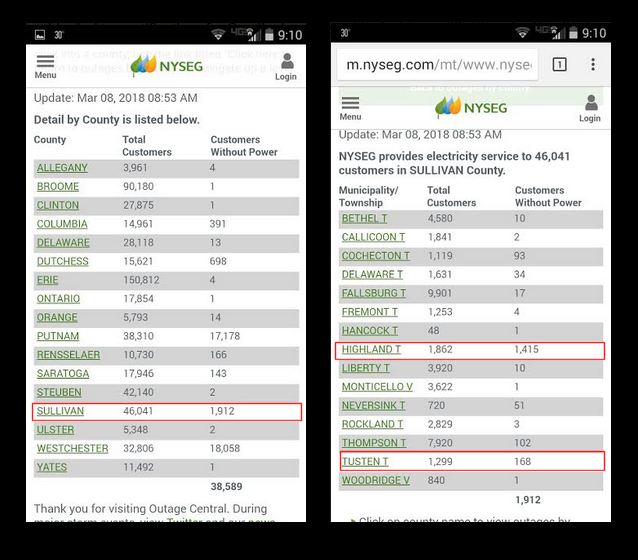638x560 pixels.
Task: Open the Menu hamburger icon in left phone
Action: (45, 61)
